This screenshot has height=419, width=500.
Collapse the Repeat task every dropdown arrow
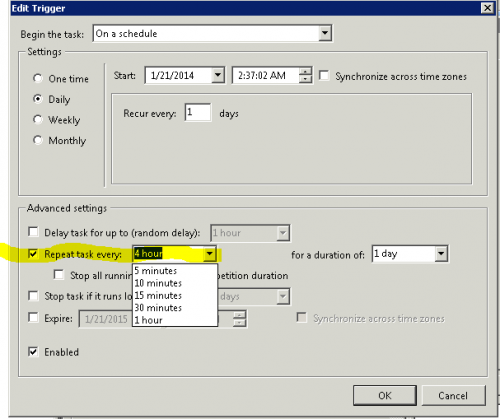coord(209,254)
